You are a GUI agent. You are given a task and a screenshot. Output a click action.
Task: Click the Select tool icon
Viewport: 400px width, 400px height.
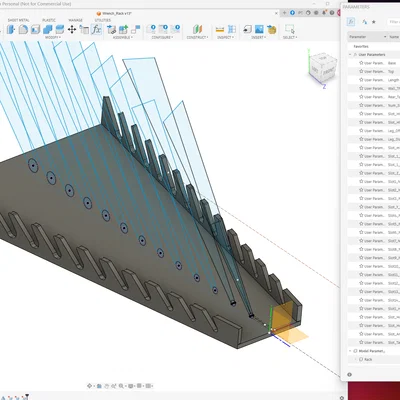pyautogui.click(x=289, y=29)
